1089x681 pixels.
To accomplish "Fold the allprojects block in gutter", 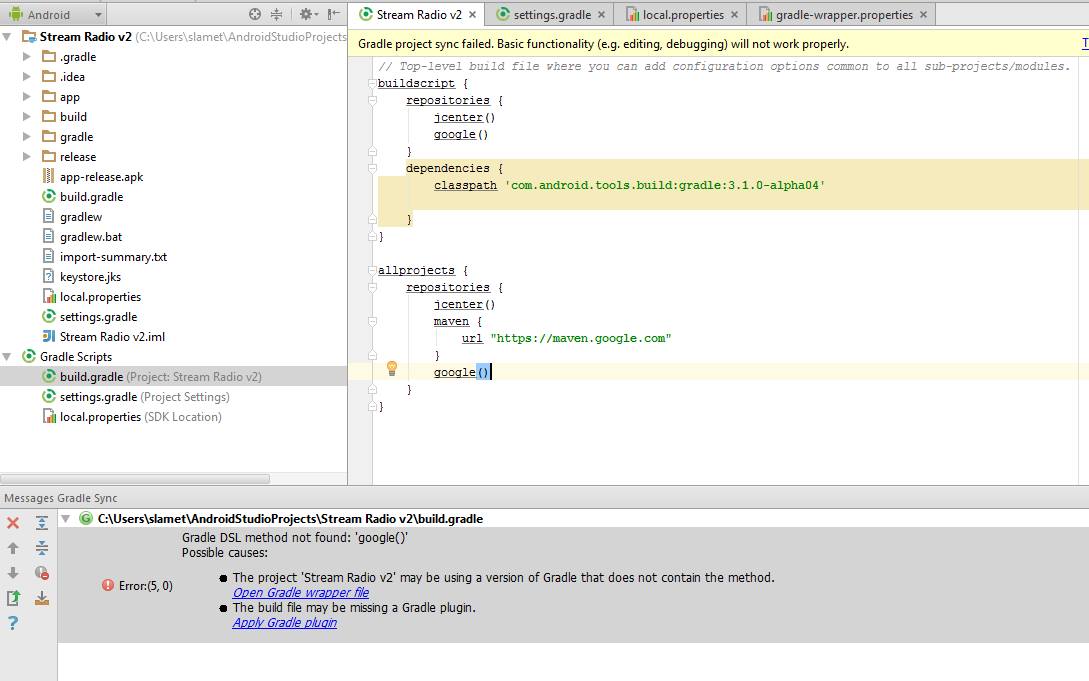I will (x=372, y=270).
